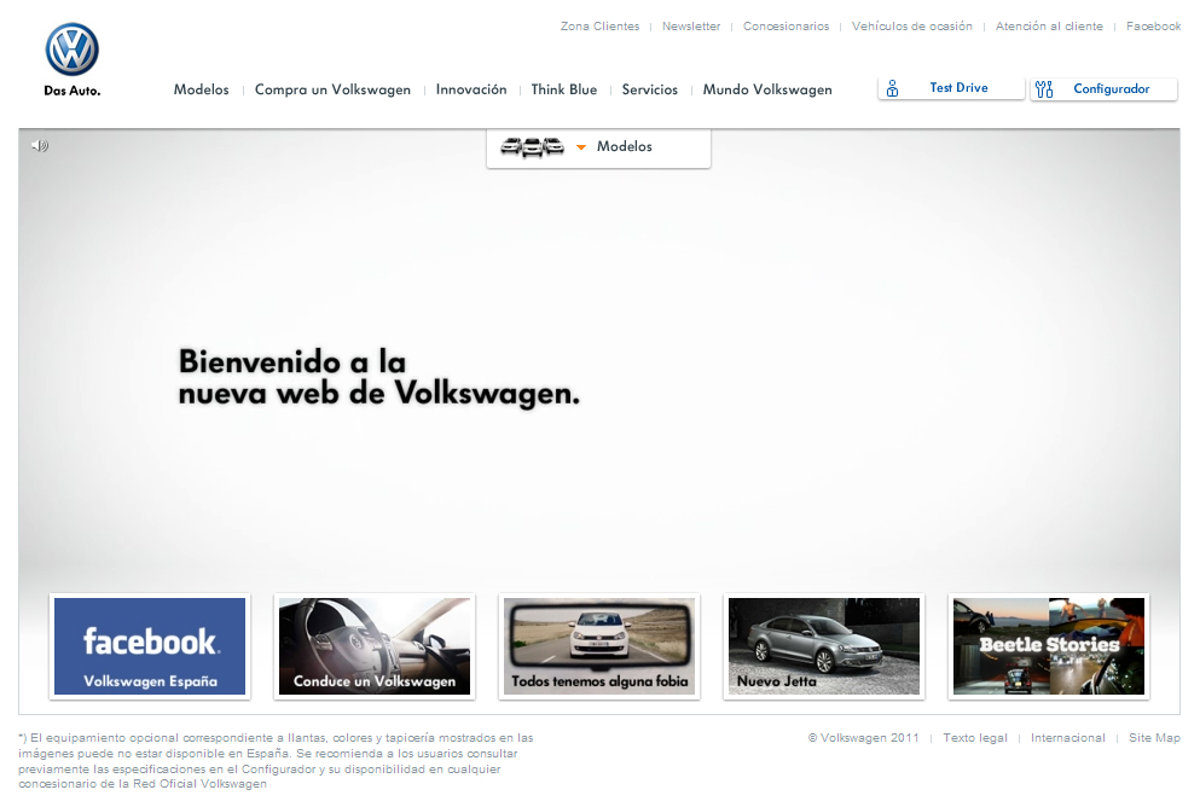Go to the Think Blue section
This screenshot has width=1200, height=807.
[x=564, y=90]
